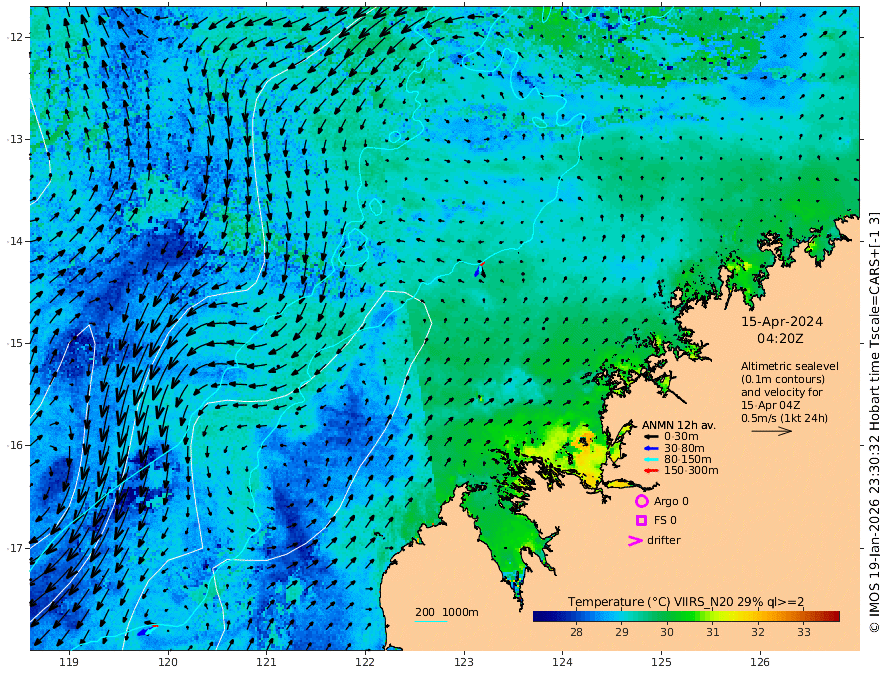The height and width of the screenshot is (680, 880).
Task: Click the magenta Argo circle symbol
Action: [x=641, y=501]
